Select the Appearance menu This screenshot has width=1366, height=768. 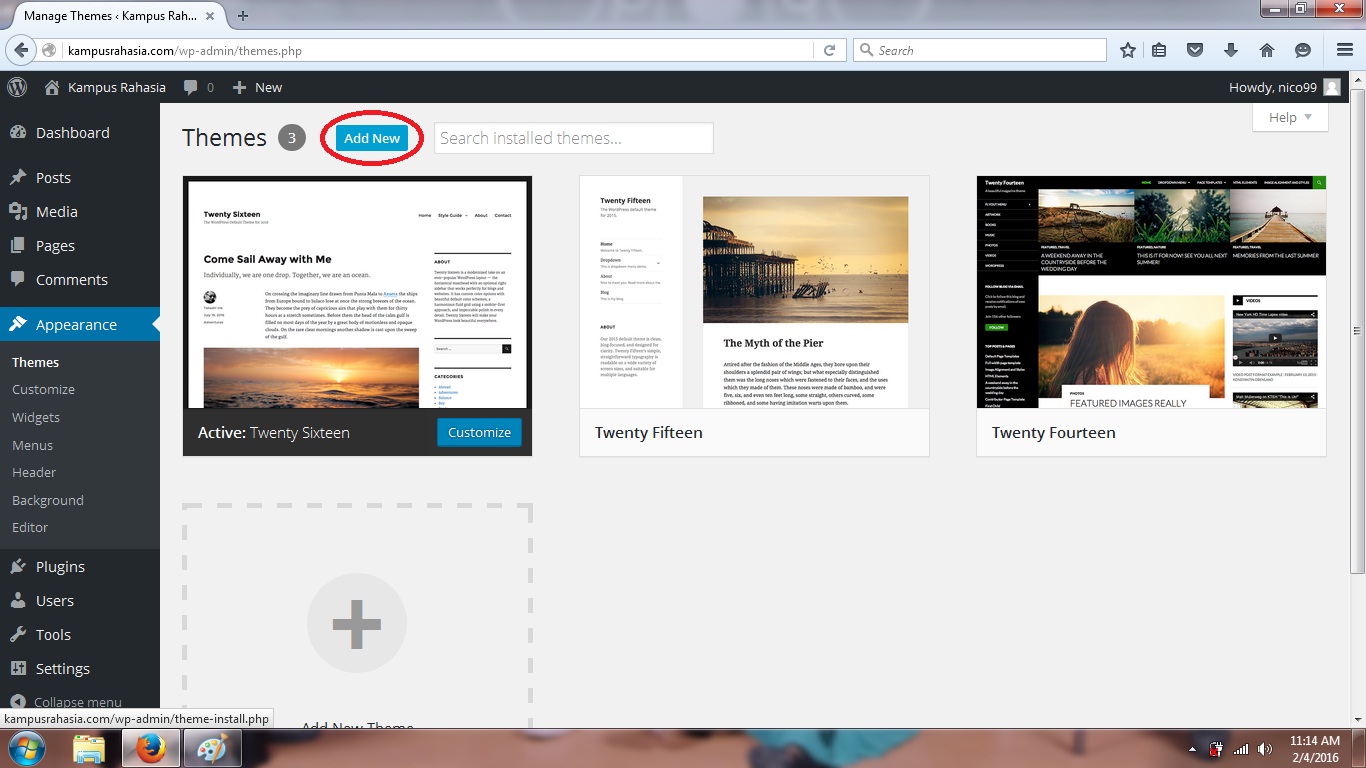pos(80,324)
